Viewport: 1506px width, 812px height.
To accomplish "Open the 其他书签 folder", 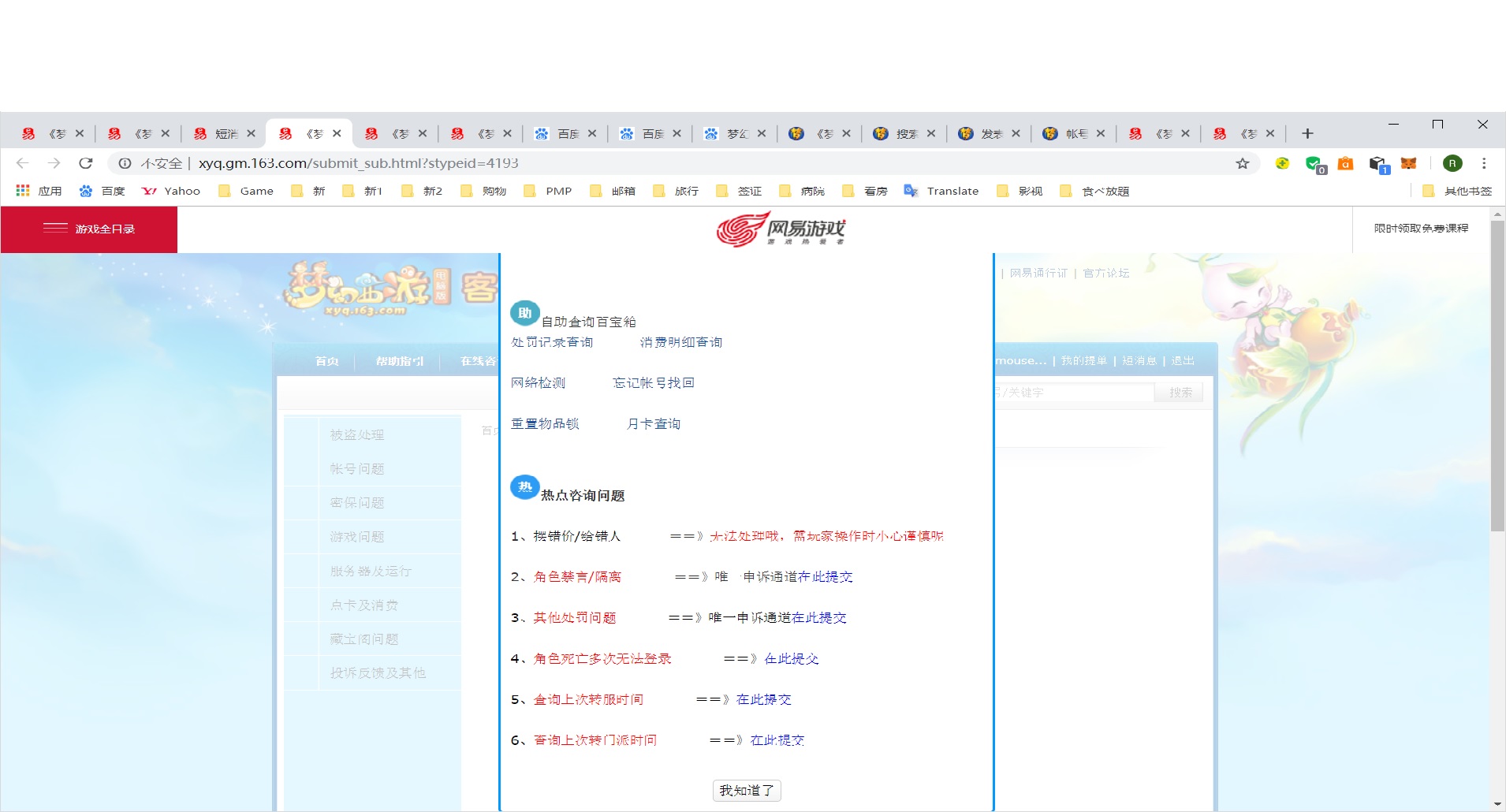I will (x=1457, y=191).
